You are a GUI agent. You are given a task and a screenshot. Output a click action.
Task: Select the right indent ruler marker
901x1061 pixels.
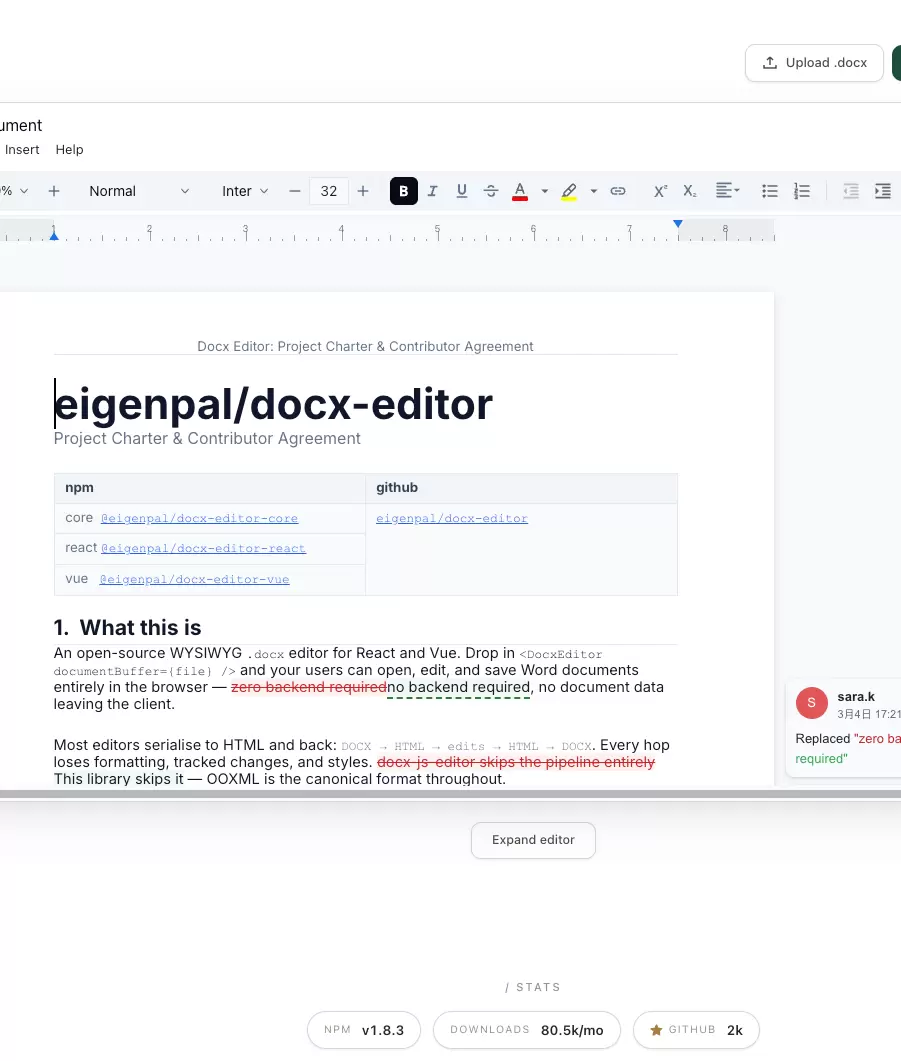pyautogui.click(x=678, y=224)
